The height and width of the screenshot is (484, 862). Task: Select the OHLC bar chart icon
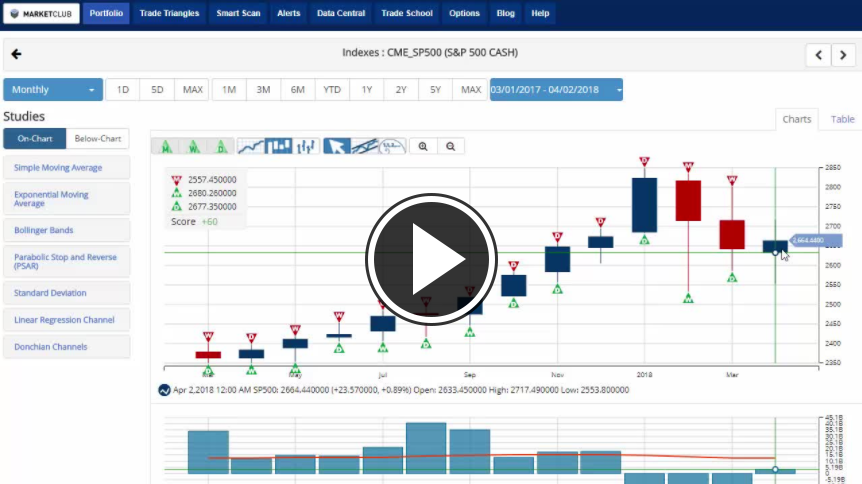tap(307, 146)
